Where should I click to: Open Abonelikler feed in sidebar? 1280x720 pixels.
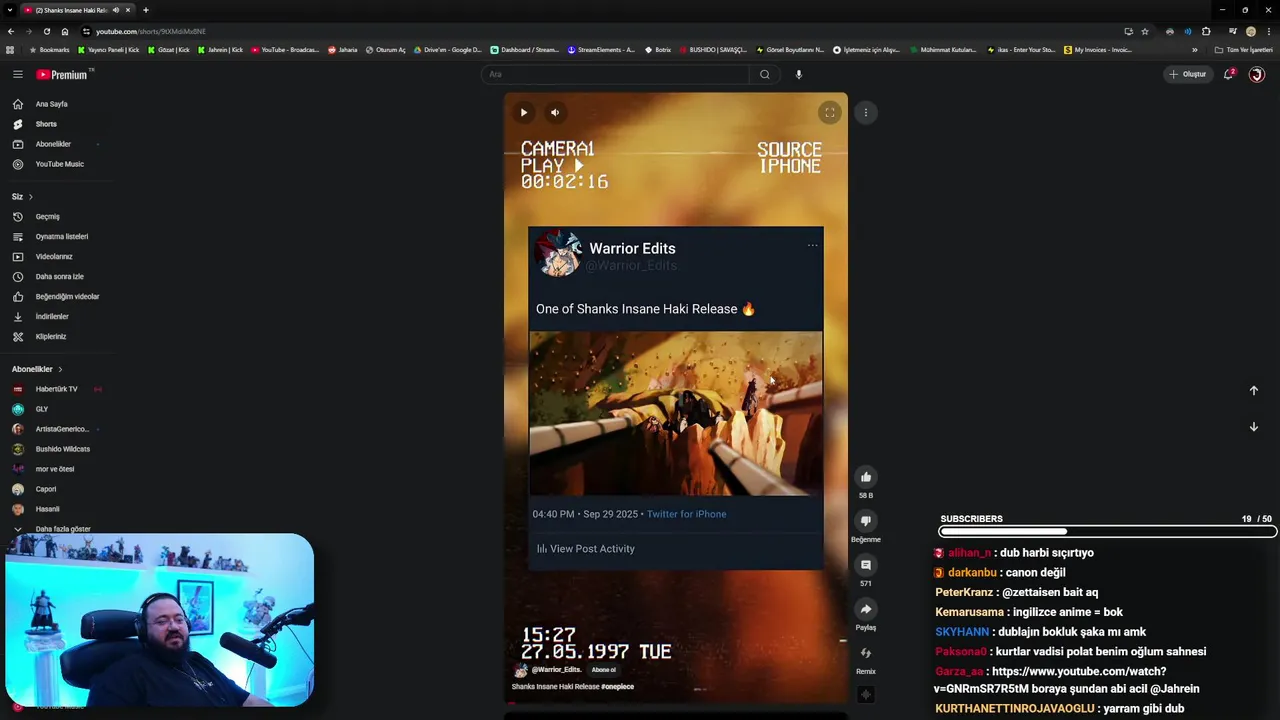click(55, 144)
